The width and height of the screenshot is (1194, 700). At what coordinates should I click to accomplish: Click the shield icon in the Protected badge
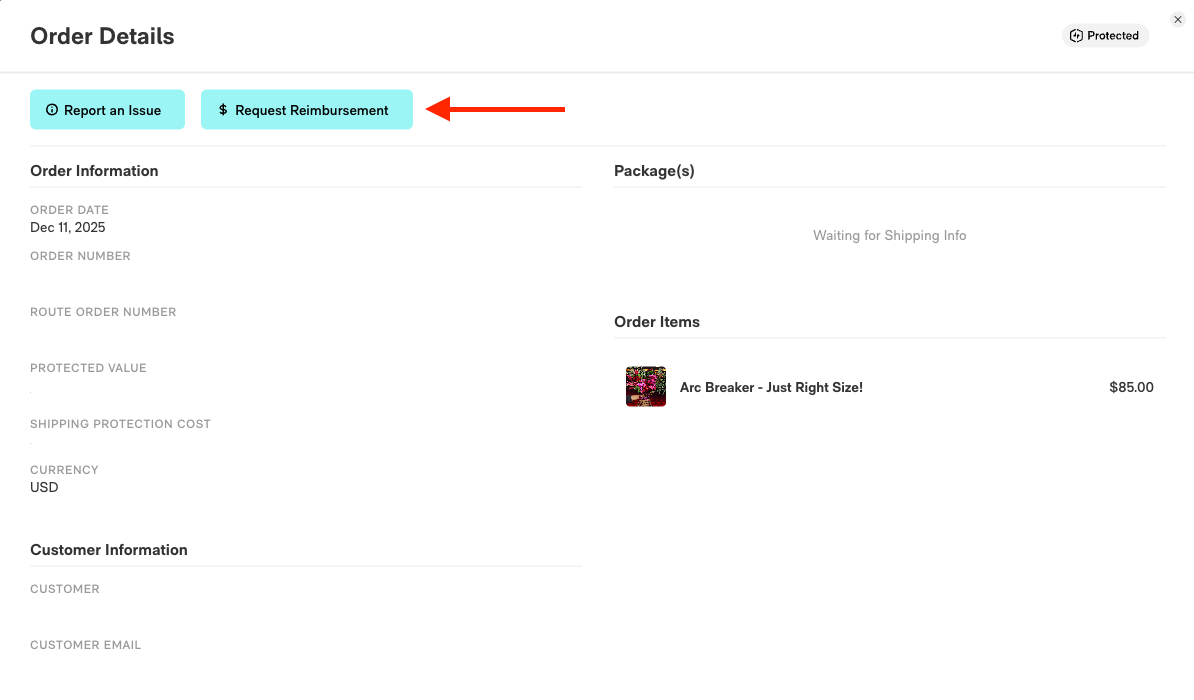[1077, 36]
